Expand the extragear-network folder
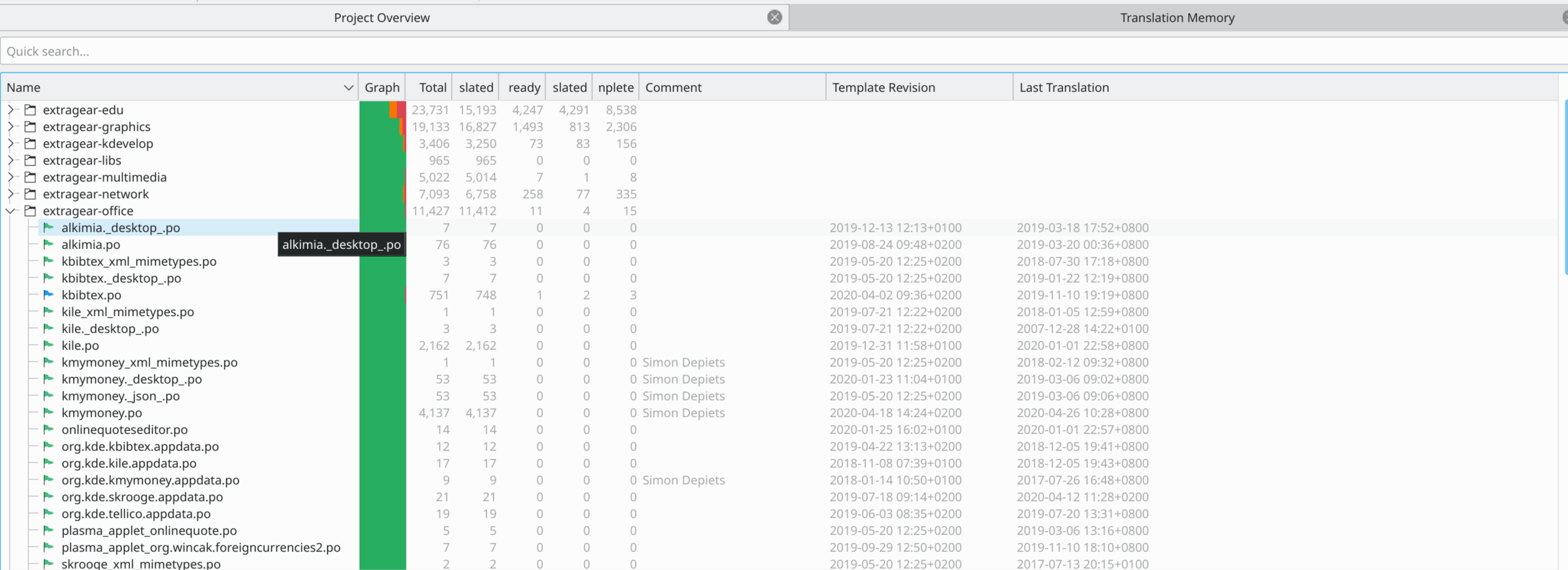 point(10,195)
